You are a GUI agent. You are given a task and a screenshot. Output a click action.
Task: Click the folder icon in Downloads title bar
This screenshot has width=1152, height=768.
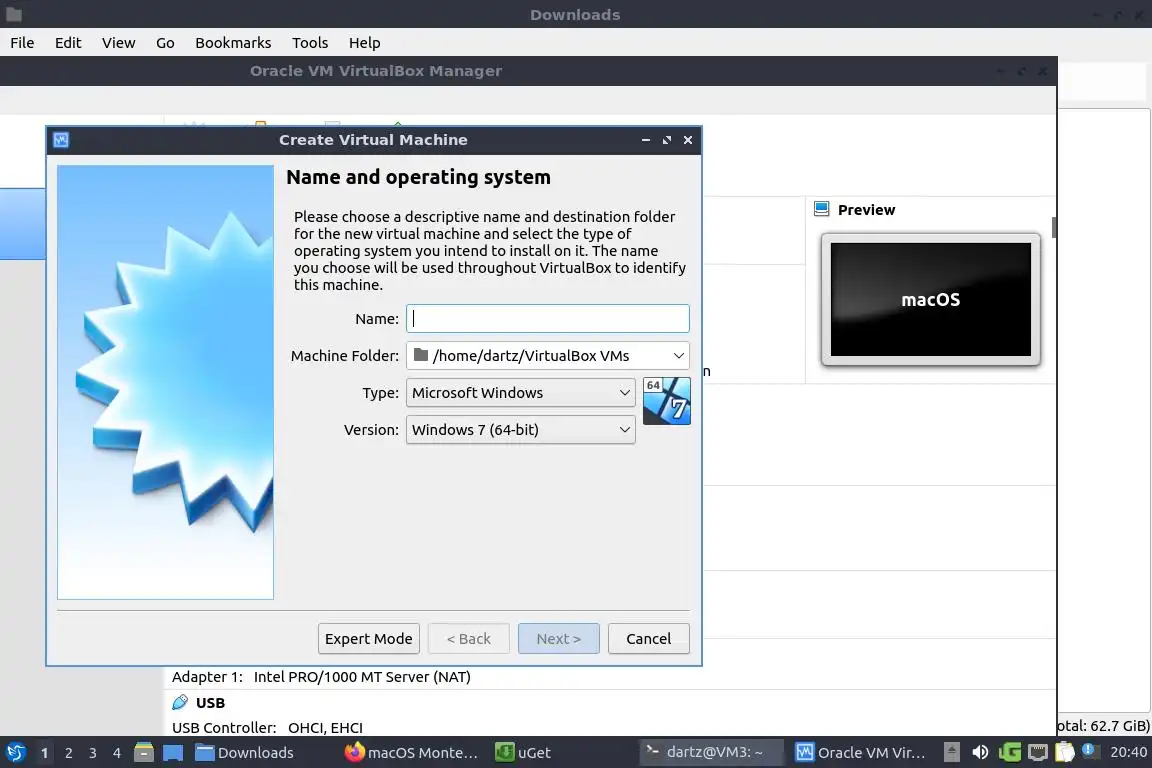[x=13, y=14]
